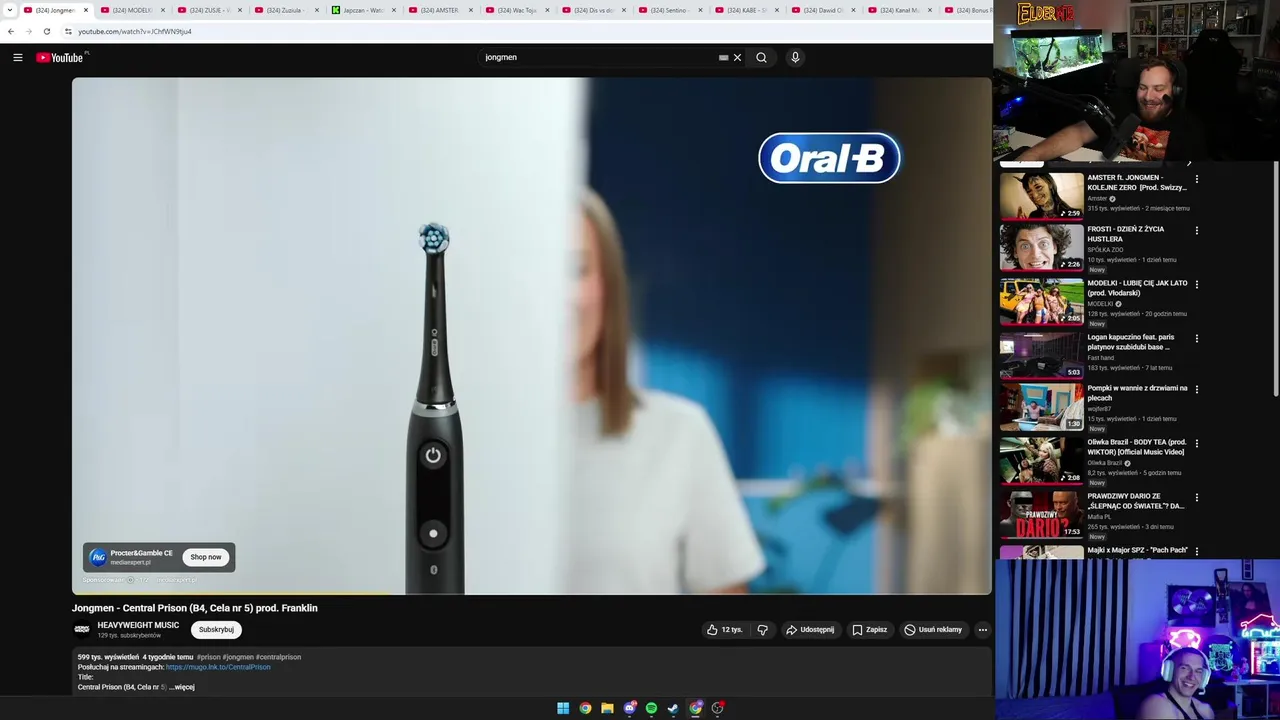Open the mugo.lnk.to/CentralPrison link
This screenshot has width=1280, height=720.
[x=218, y=667]
